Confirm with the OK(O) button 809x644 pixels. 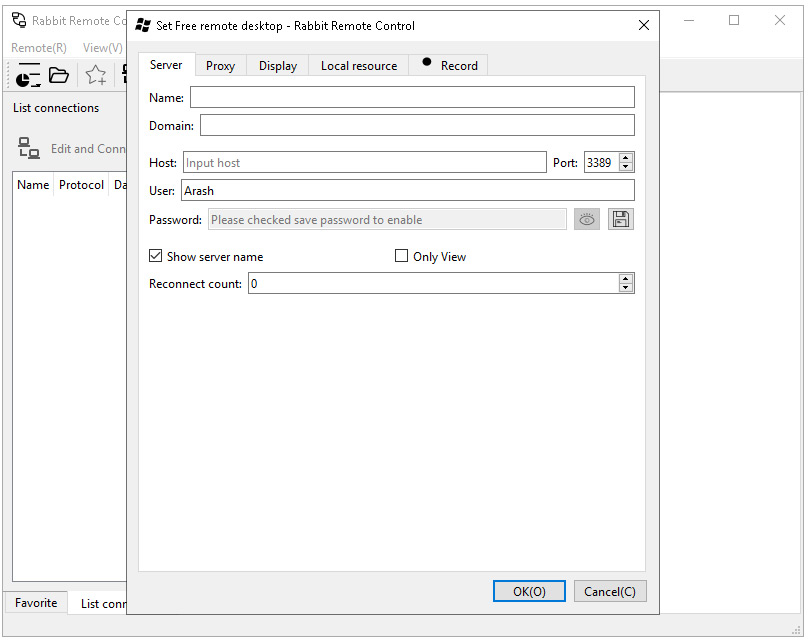[529, 591]
